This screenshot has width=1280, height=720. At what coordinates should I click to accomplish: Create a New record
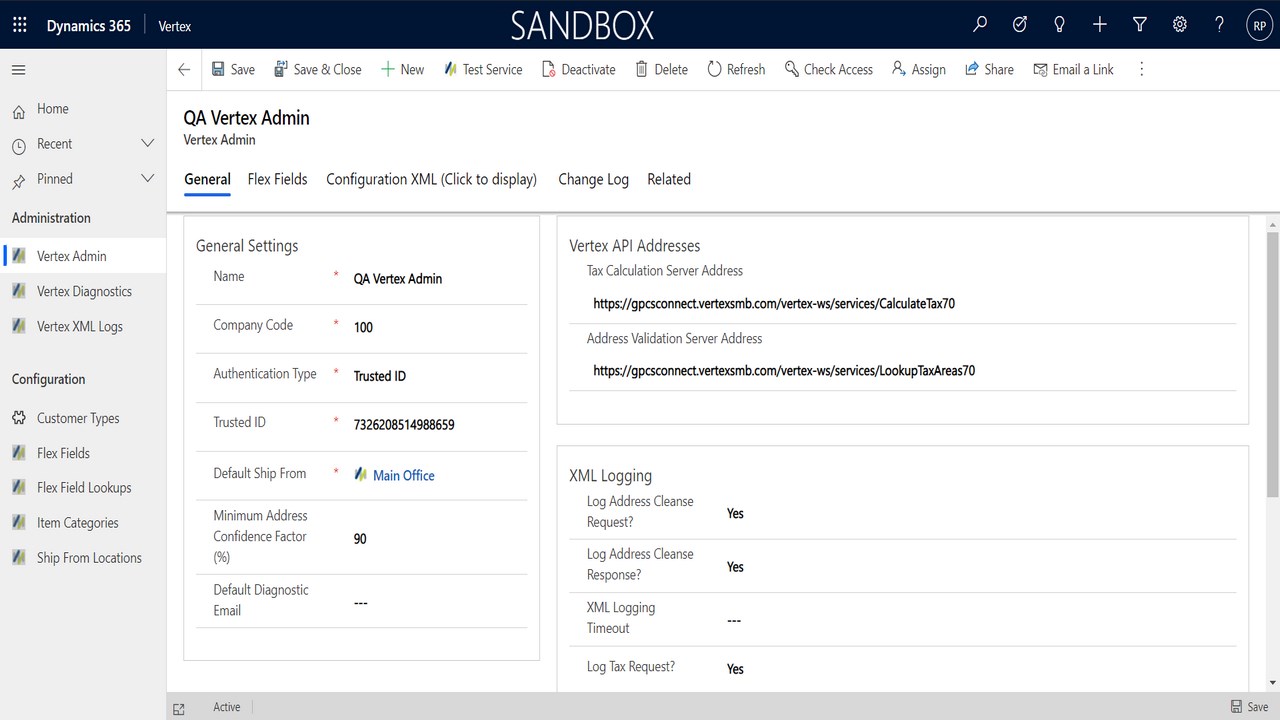click(x=402, y=70)
